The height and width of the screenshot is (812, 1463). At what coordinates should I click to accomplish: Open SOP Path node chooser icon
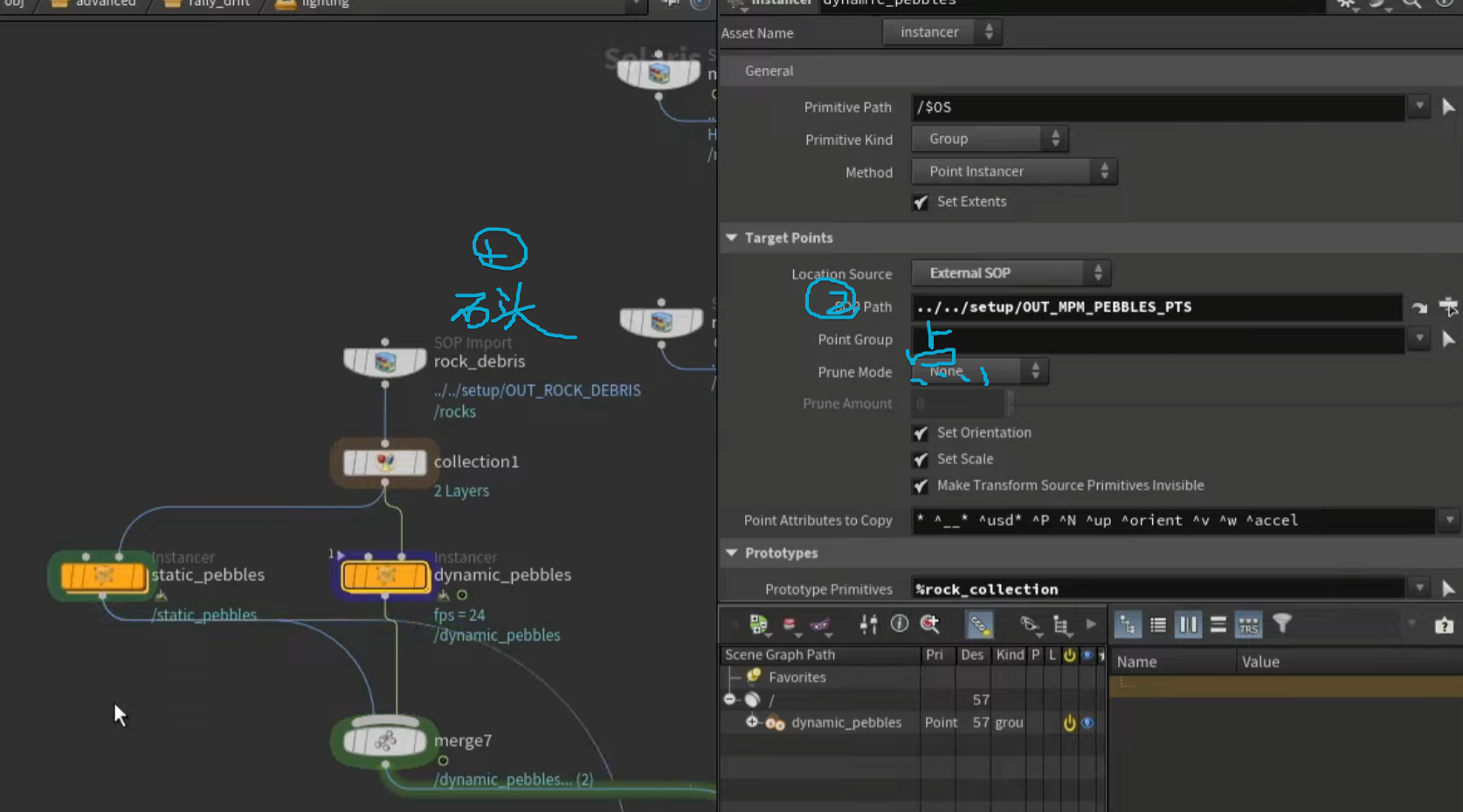[1448, 307]
